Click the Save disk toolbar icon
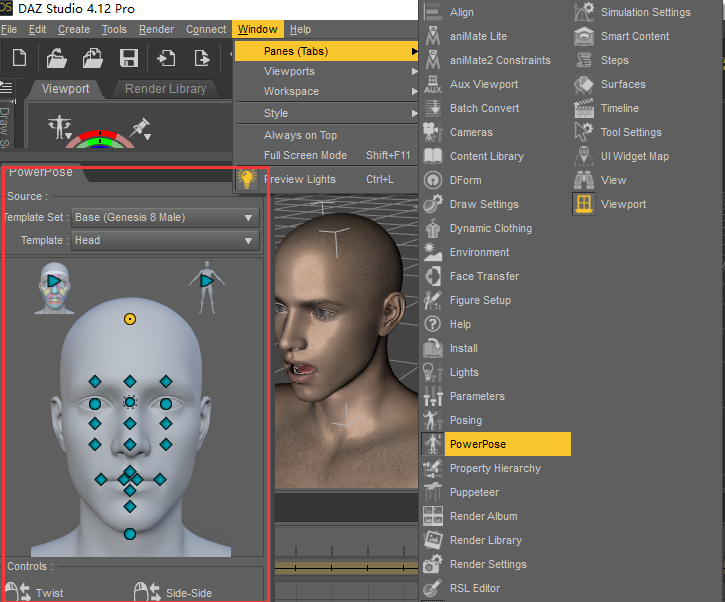The width and height of the screenshot is (725, 602). (x=129, y=58)
